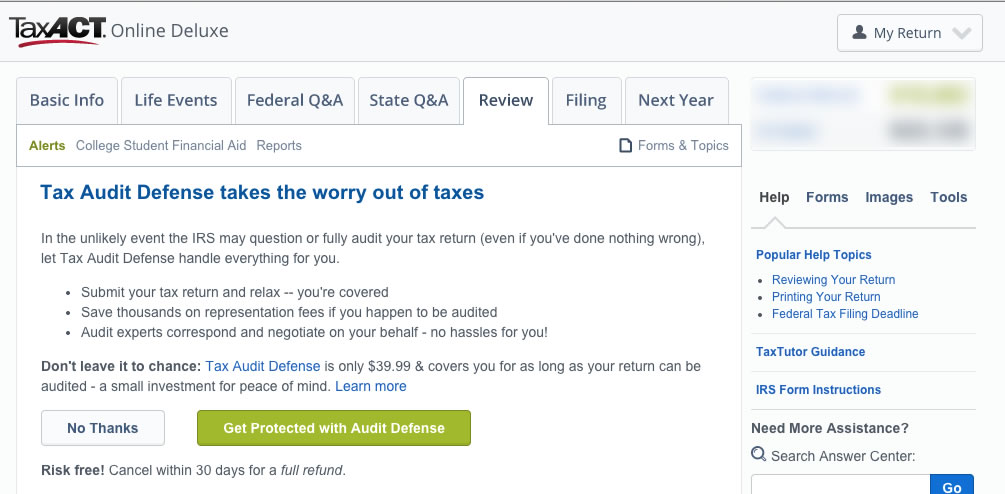Image resolution: width=1005 pixels, height=494 pixels.
Task: Click the user icon in My Return
Action: pyautogui.click(x=860, y=33)
